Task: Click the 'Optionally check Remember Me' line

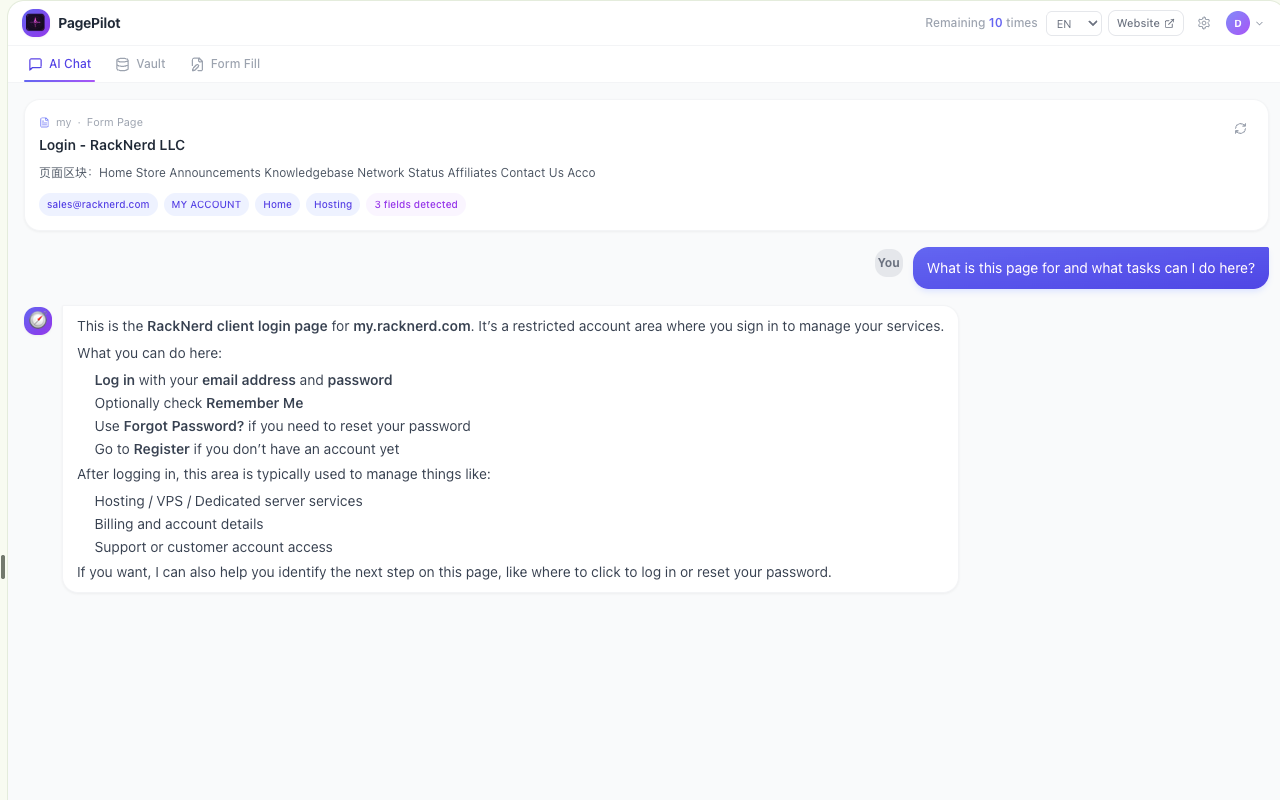Action: click(199, 403)
